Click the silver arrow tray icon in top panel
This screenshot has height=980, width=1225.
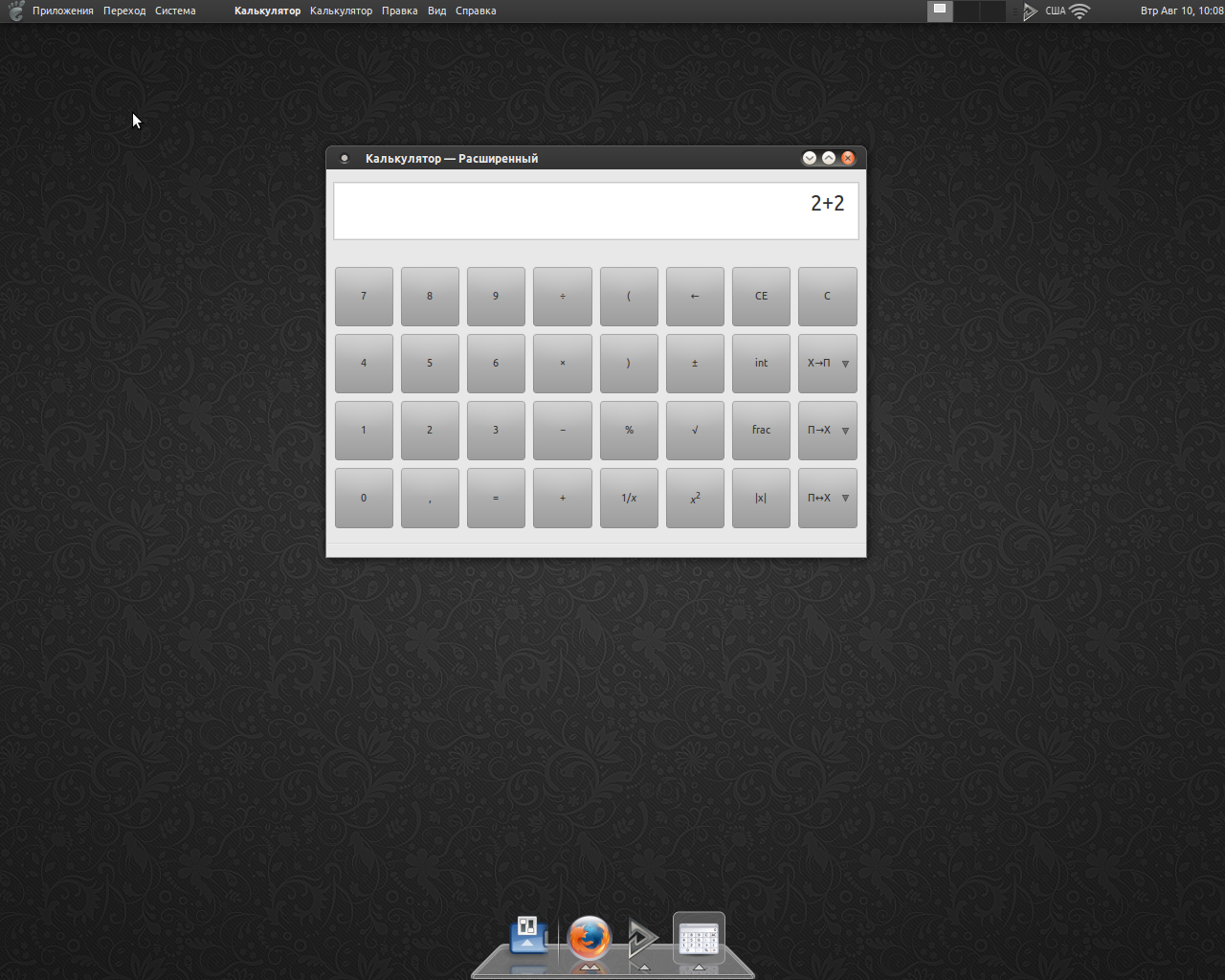click(1029, 11)
